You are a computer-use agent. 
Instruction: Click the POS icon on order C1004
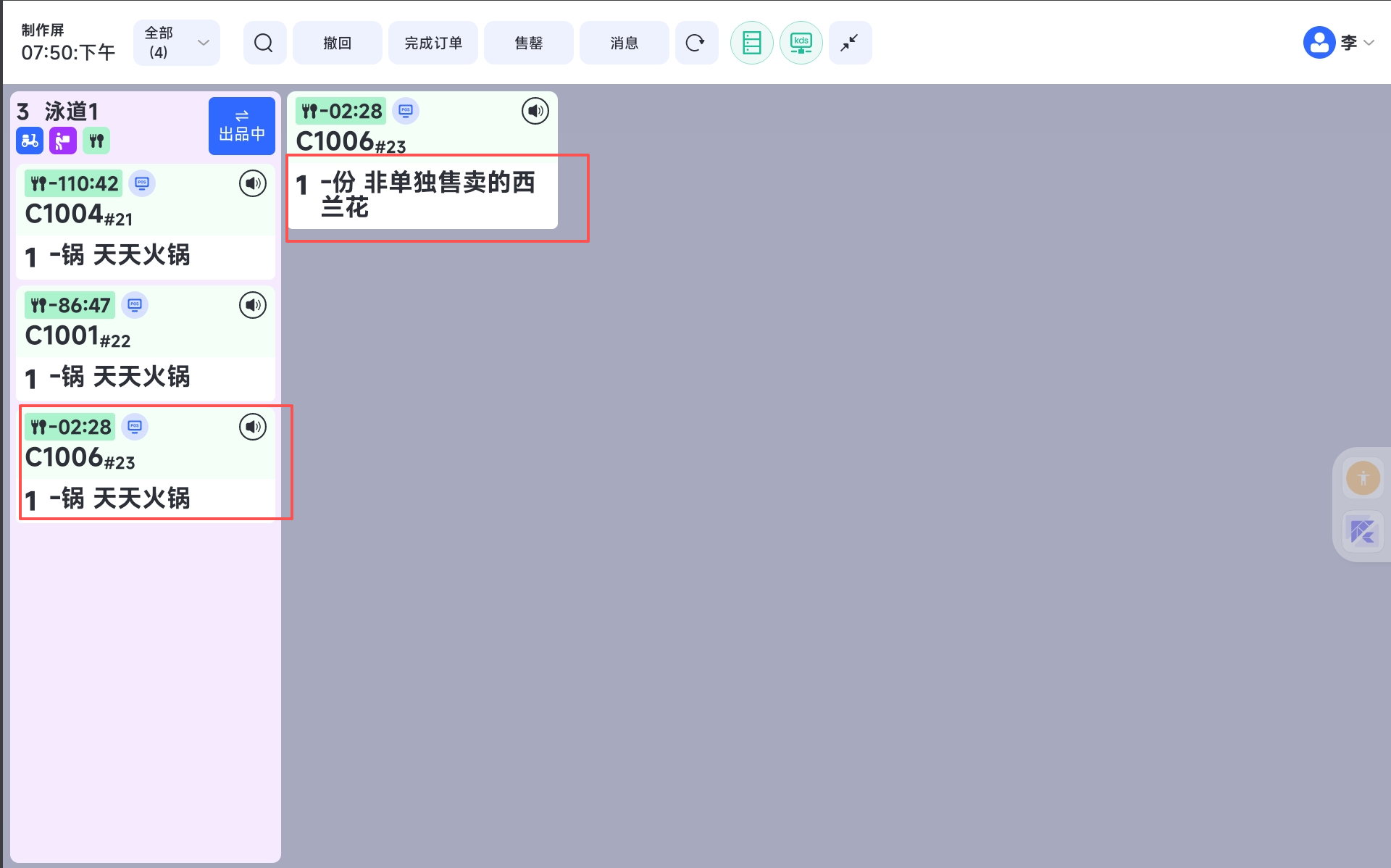[142, 183]
